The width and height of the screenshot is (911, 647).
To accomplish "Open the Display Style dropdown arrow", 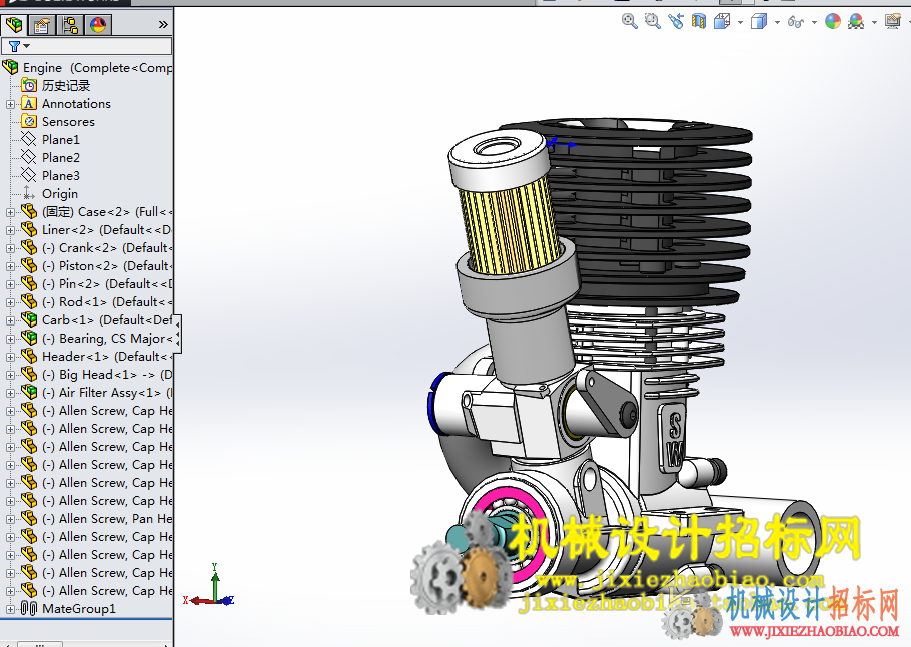I will pyautogui.click(x=777, y=23).
